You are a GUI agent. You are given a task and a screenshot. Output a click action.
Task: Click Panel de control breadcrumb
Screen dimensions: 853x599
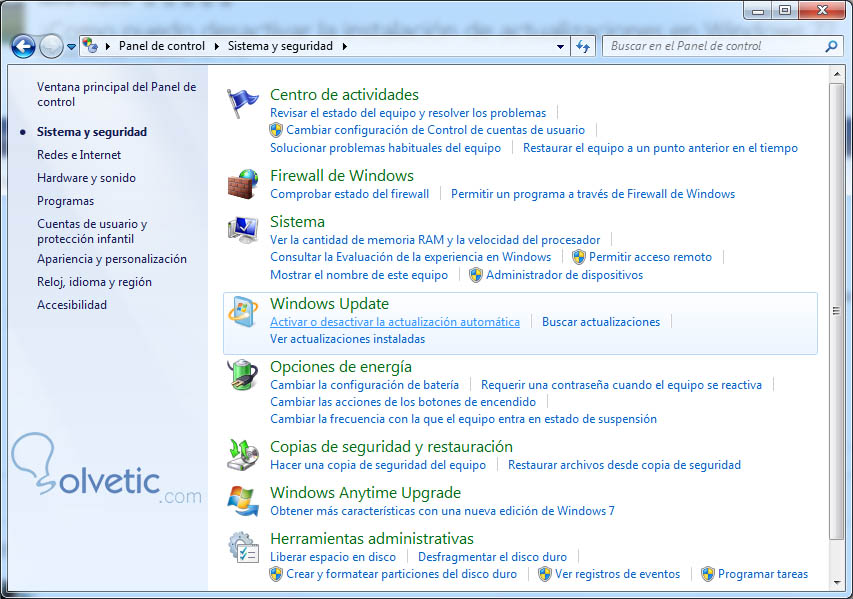[x=162, y=46]
